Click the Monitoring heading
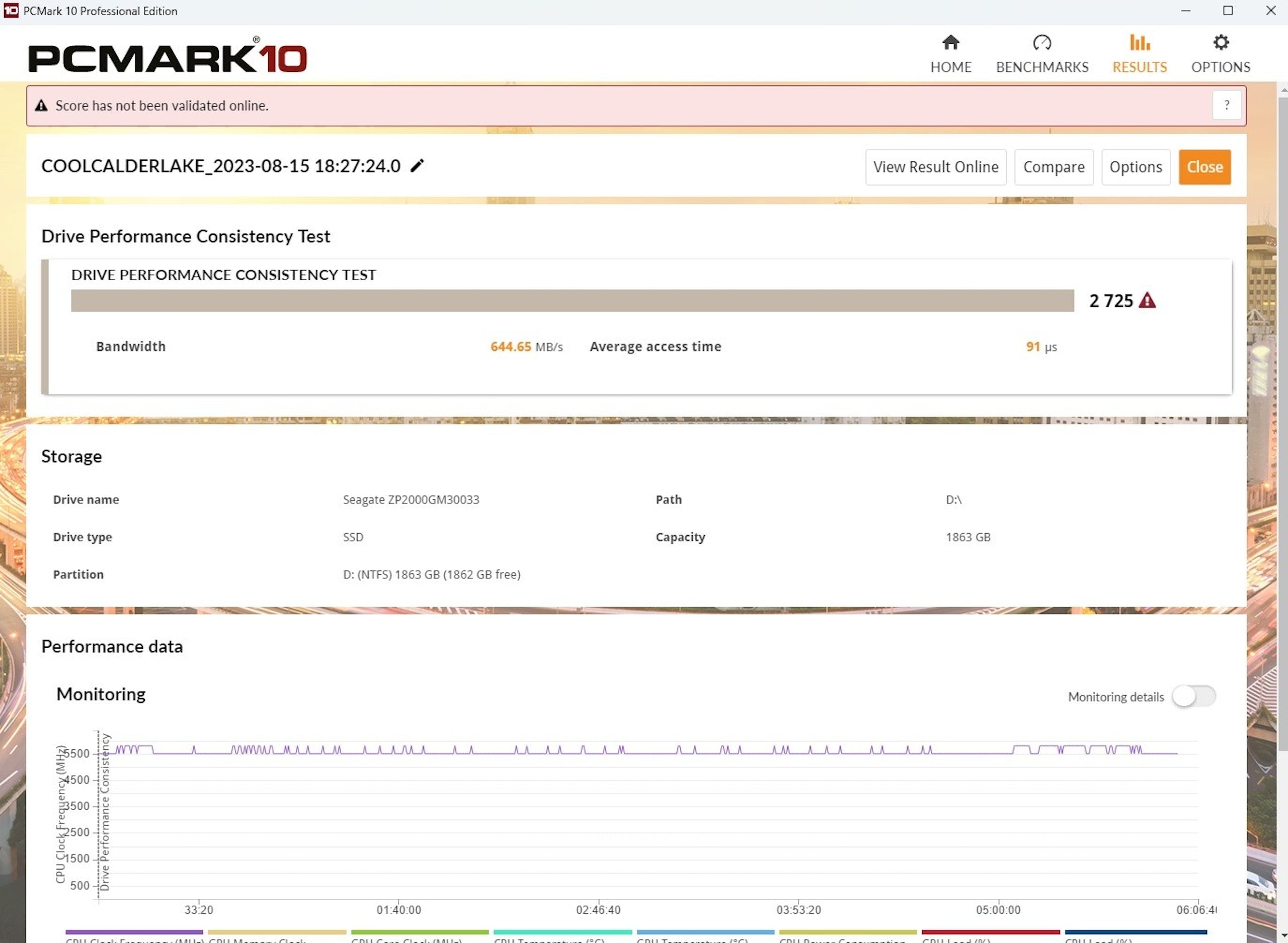Viewport: 1288px width, 943px height. (x=101, y=694)
